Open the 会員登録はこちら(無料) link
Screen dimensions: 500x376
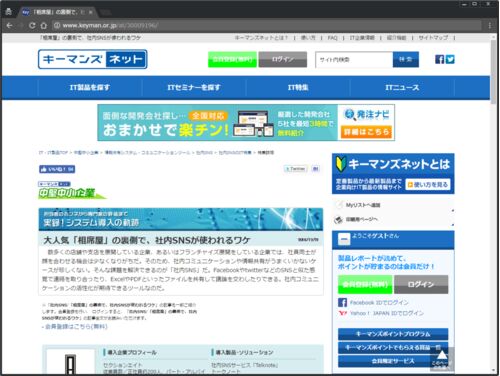point(76,327)
